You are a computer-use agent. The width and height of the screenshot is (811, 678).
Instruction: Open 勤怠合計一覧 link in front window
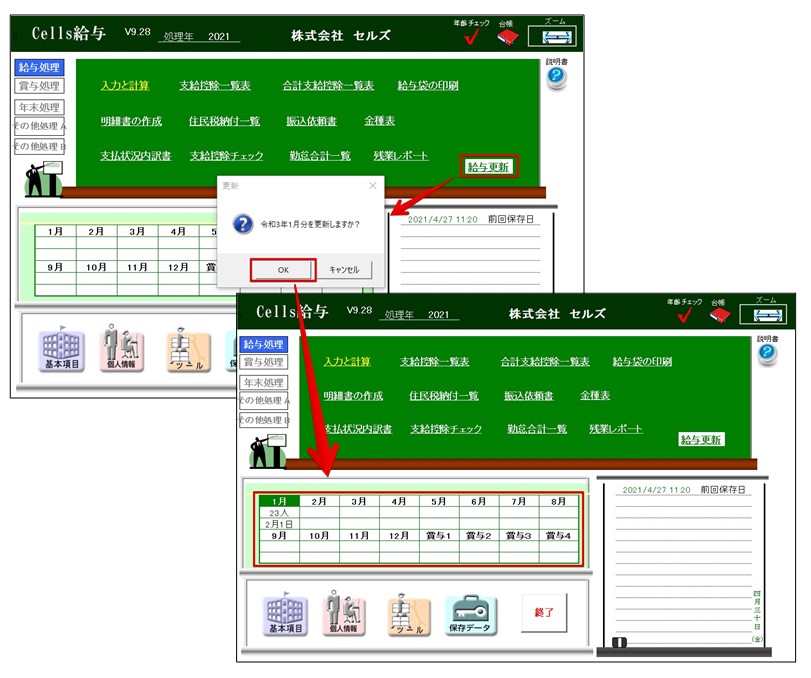(x=537, y=429)
